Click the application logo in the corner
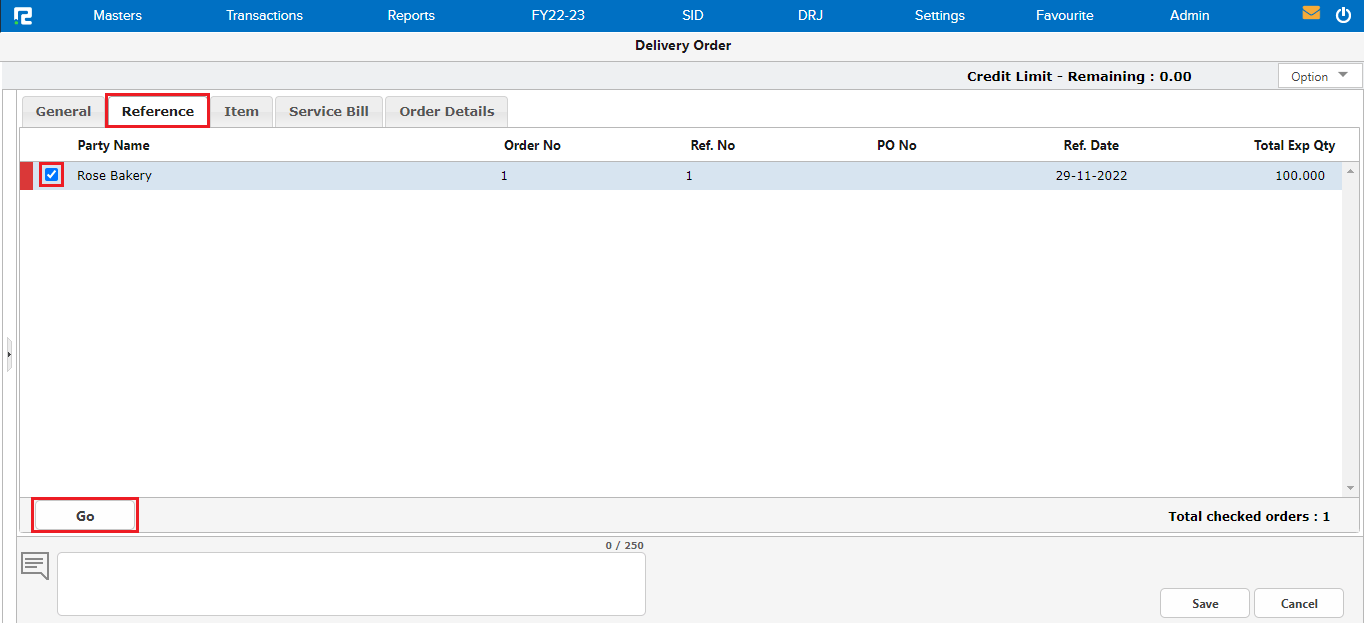This screenshot has height=623, width=1364. [23, 14]
